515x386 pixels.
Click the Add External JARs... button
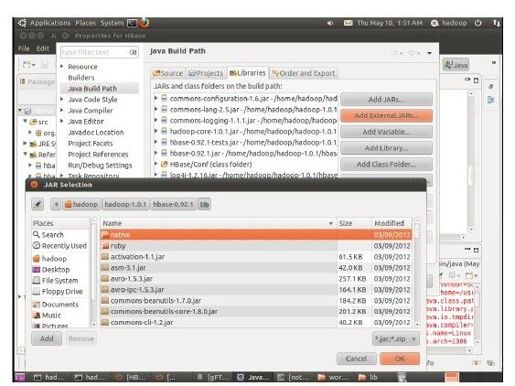386,116
